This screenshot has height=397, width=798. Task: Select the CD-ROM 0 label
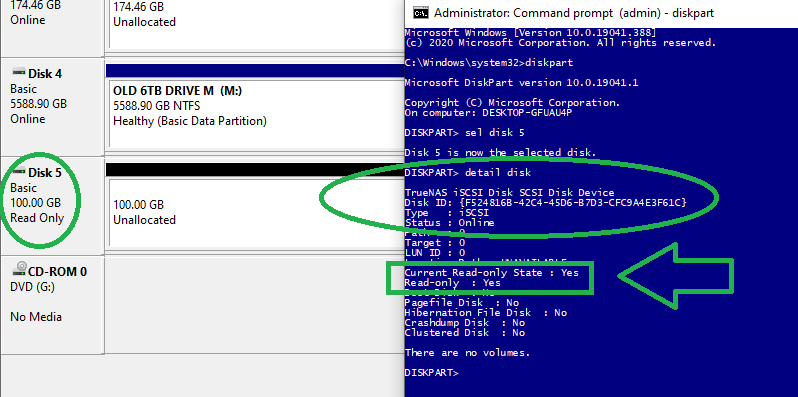[x=57, y=272]
